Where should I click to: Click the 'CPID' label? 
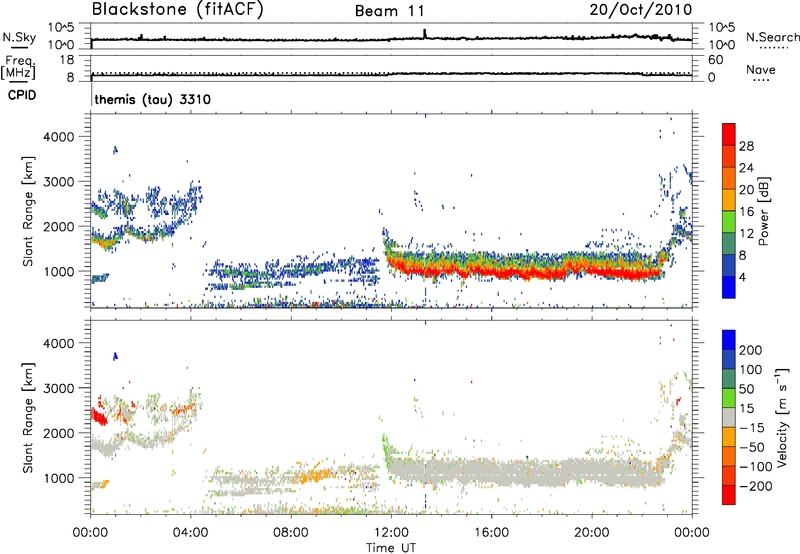(x=22, y=95)
